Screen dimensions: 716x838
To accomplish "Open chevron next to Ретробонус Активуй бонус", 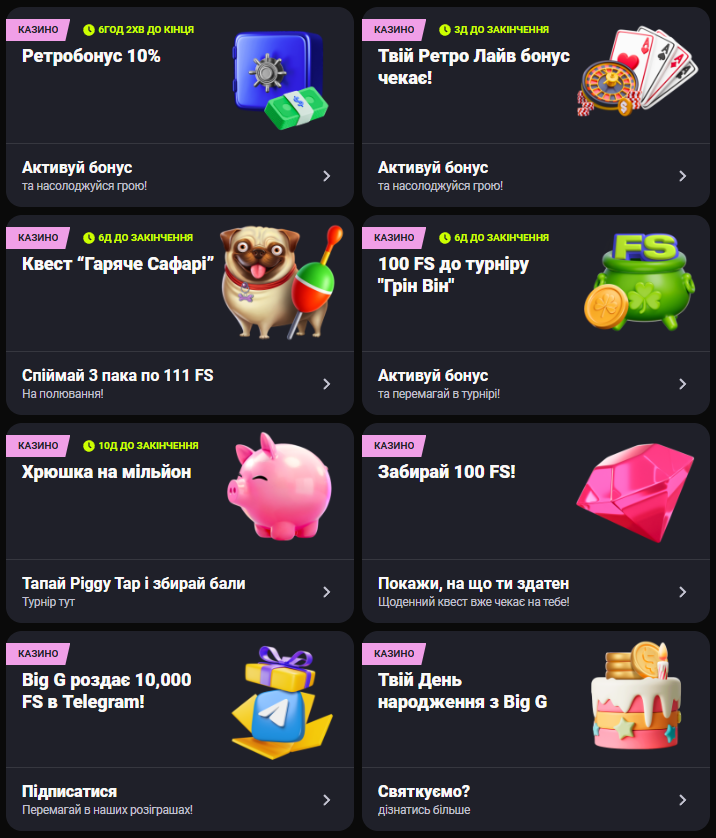I will (326, 176).
